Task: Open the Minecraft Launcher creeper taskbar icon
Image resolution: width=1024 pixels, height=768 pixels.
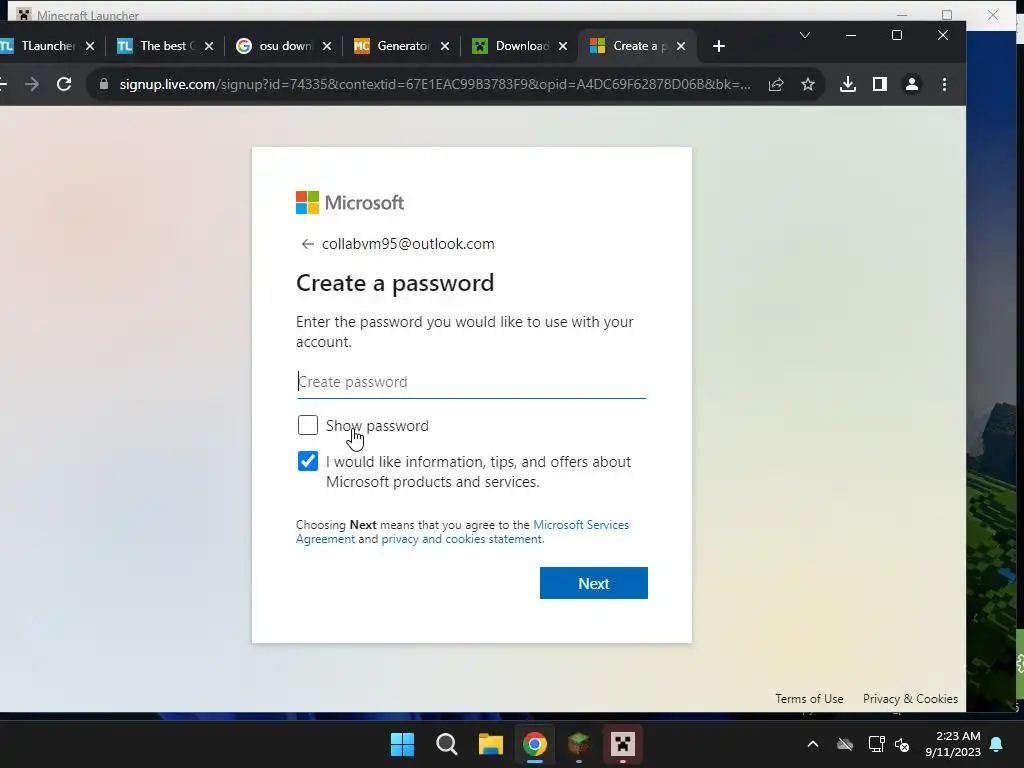Action: tap(622, 744)
